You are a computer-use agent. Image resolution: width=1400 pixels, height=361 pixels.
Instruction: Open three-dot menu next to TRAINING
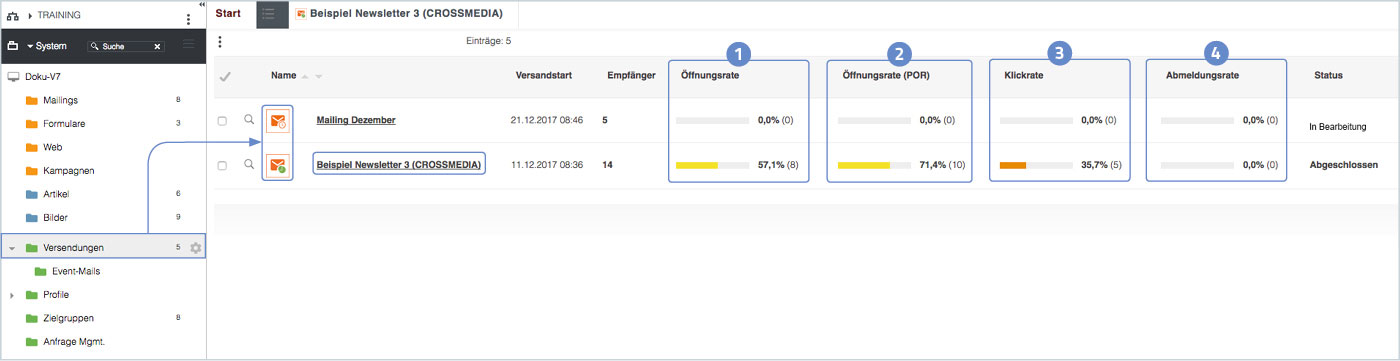click(x=188, y=19)
